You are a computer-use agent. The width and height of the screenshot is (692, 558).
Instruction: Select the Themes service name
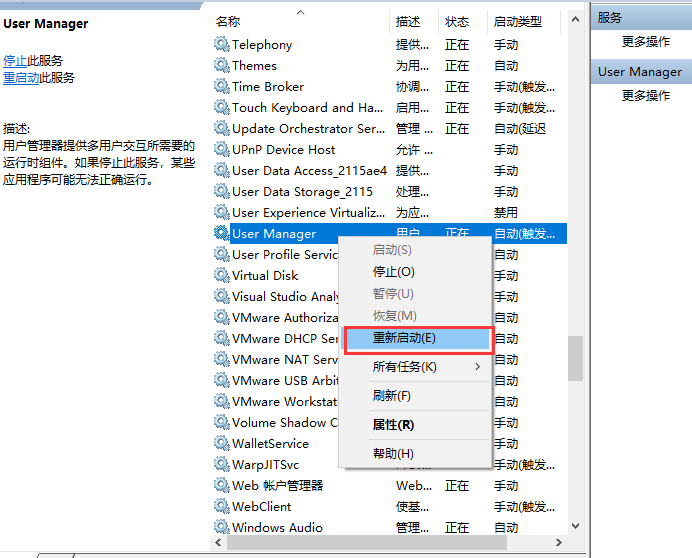click(x=254, y=66)
